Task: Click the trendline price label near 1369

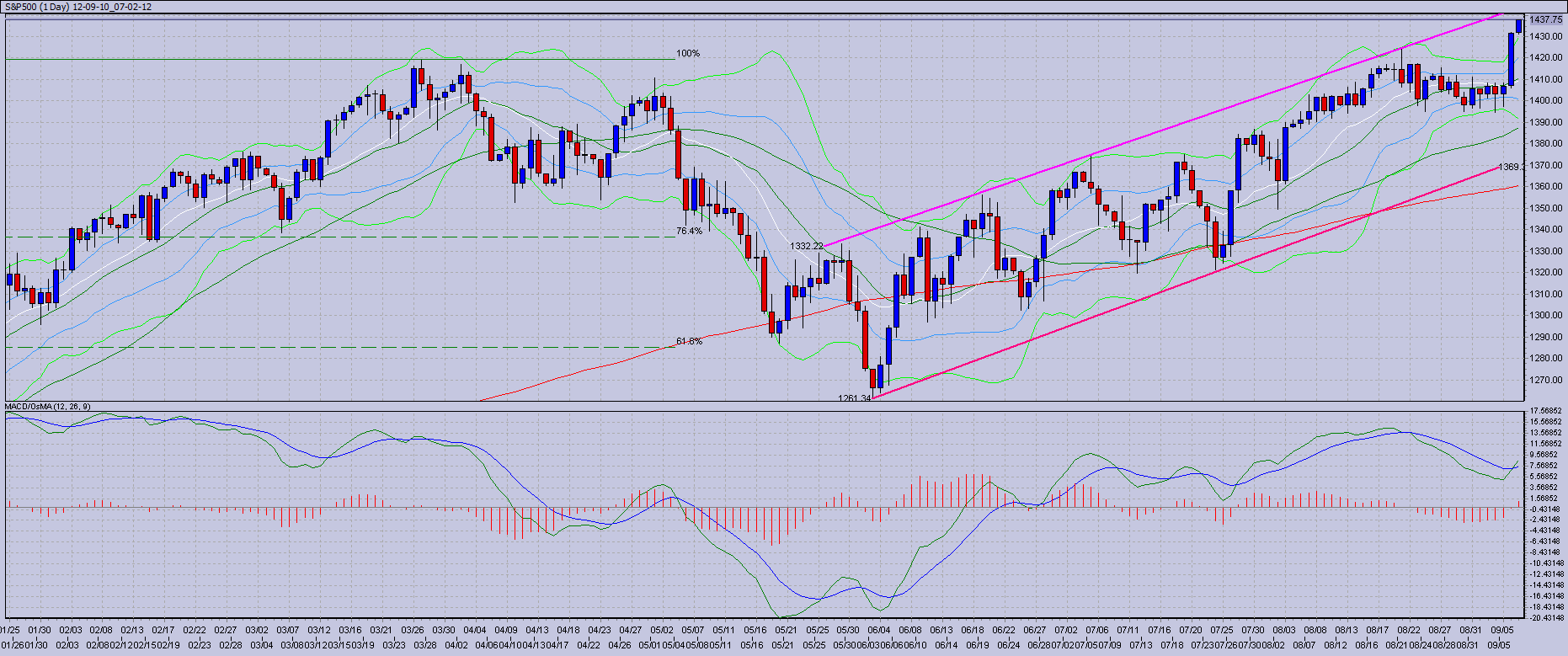Action: (1509, 168)
